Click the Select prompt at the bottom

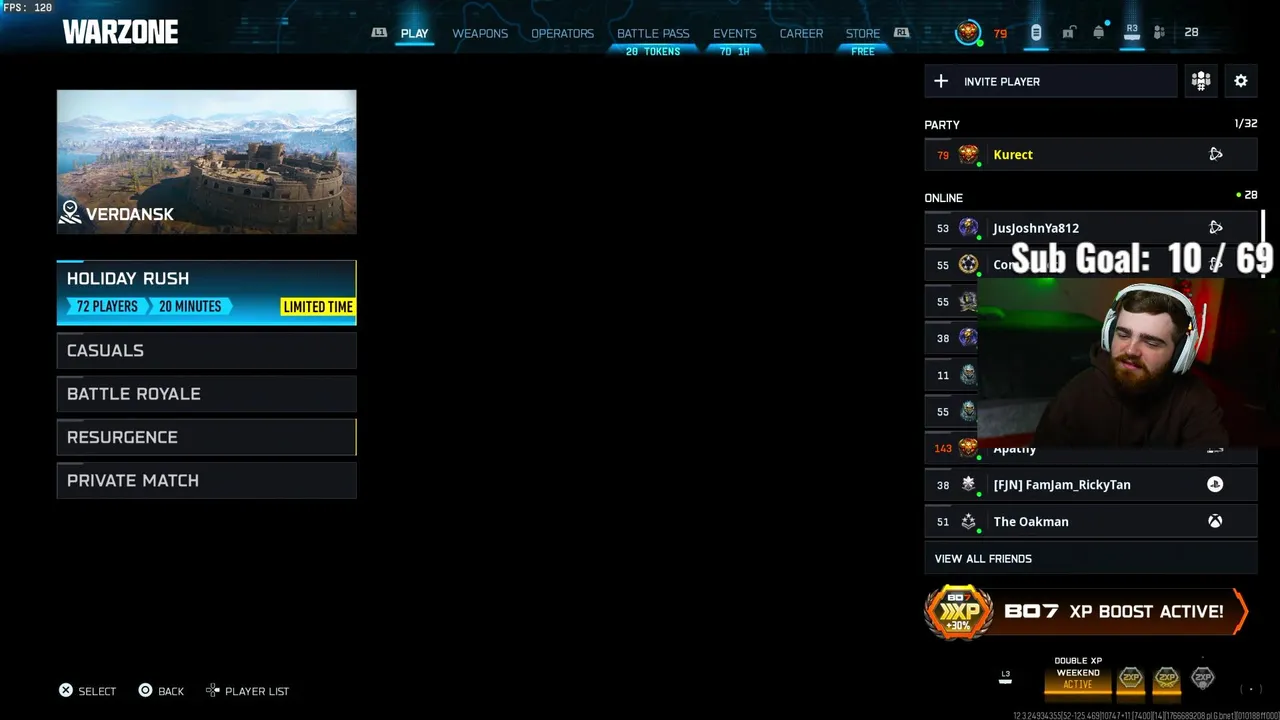(x=87, y=690)
